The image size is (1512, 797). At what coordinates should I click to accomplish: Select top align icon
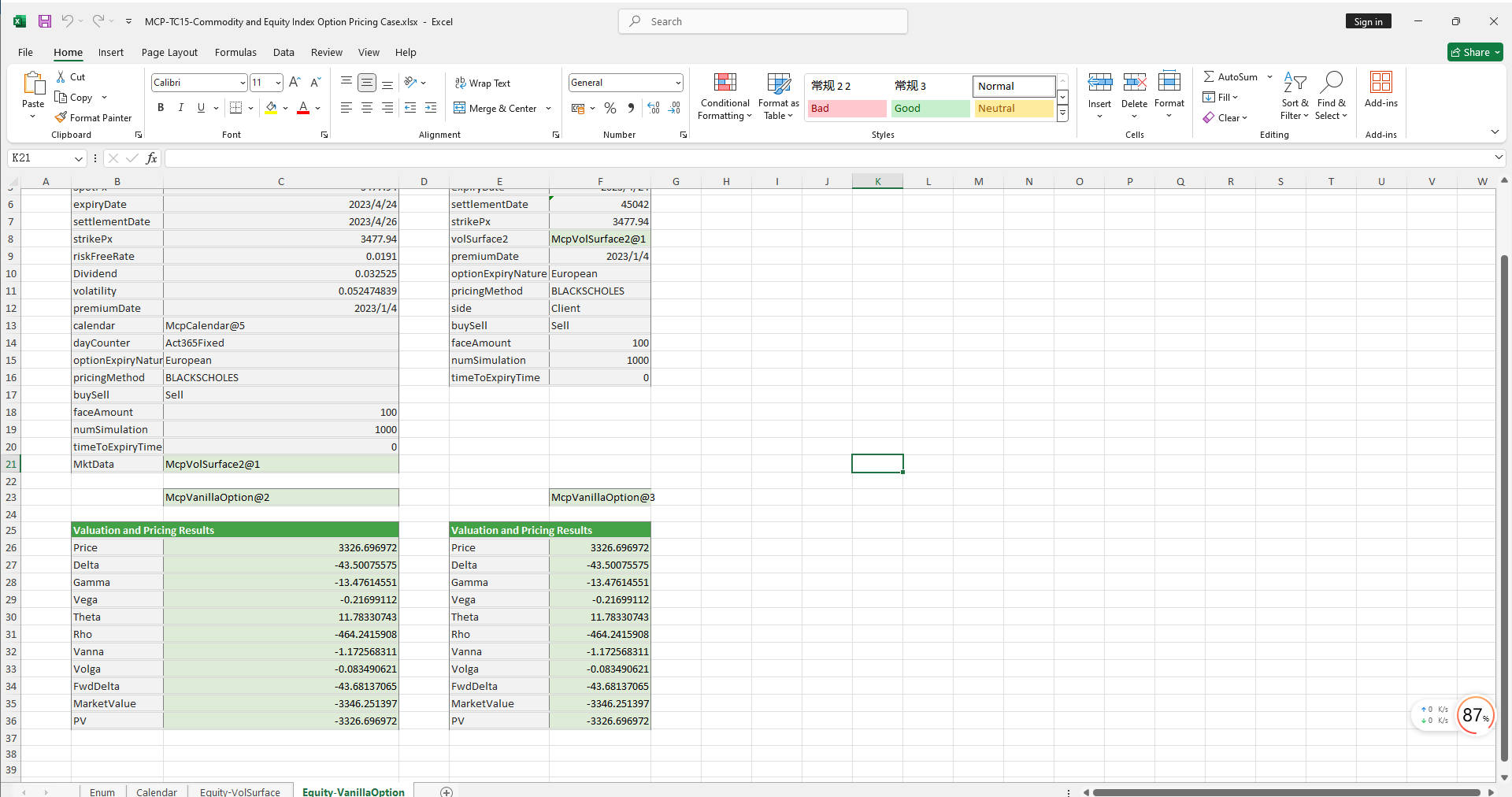tap(346, 82)
